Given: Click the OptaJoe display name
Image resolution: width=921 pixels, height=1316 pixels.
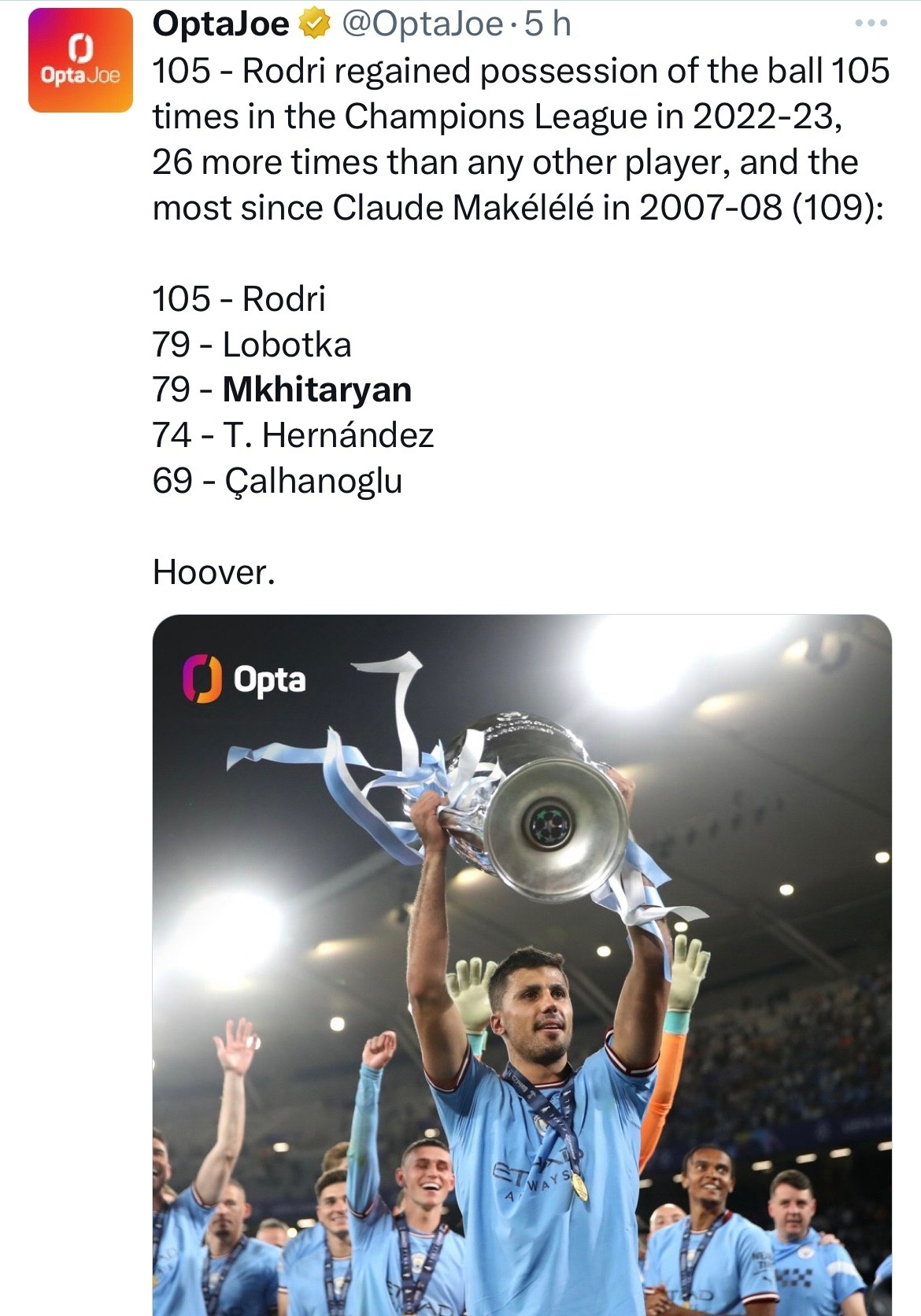Looking at the screenshot, I should [x=221, y=24].
